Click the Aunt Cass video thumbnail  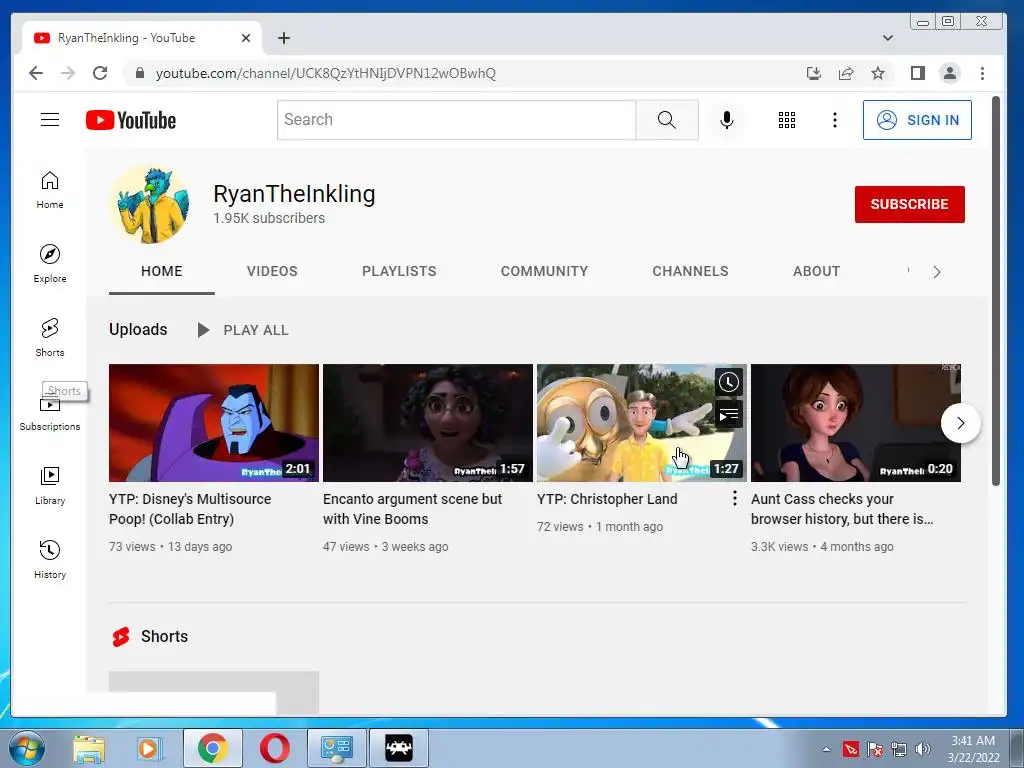coord(856,423)
